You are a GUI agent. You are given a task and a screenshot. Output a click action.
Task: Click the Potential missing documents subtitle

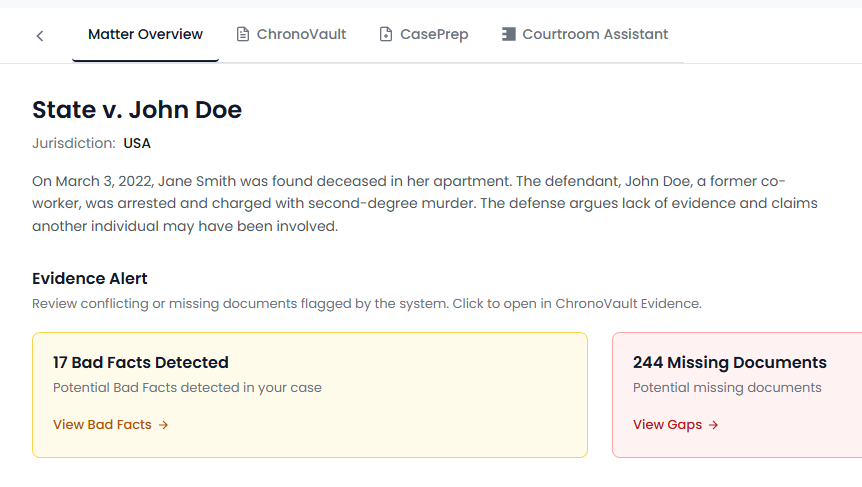pyautogui.click(x=727, y=388)
